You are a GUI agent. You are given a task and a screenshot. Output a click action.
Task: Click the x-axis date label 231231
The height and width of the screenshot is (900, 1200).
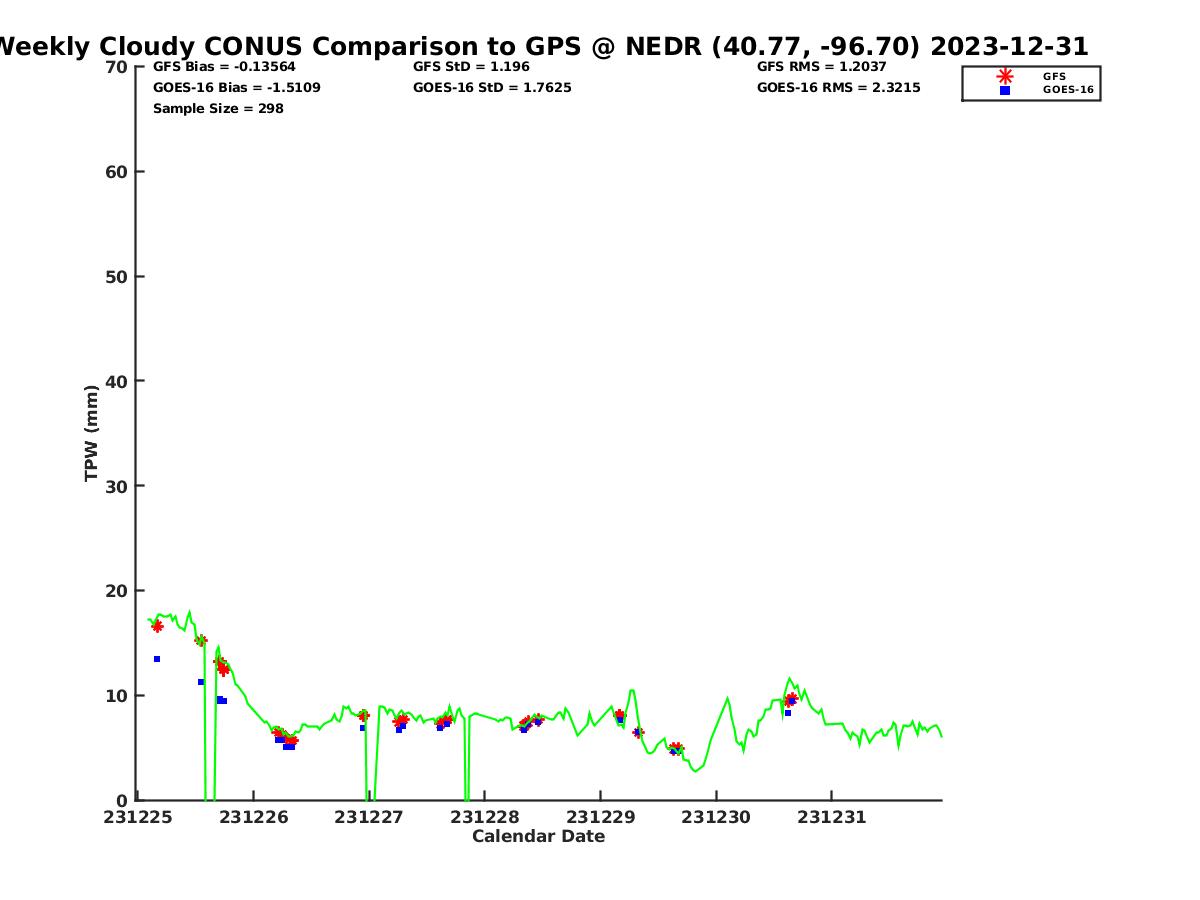[831, 817]
